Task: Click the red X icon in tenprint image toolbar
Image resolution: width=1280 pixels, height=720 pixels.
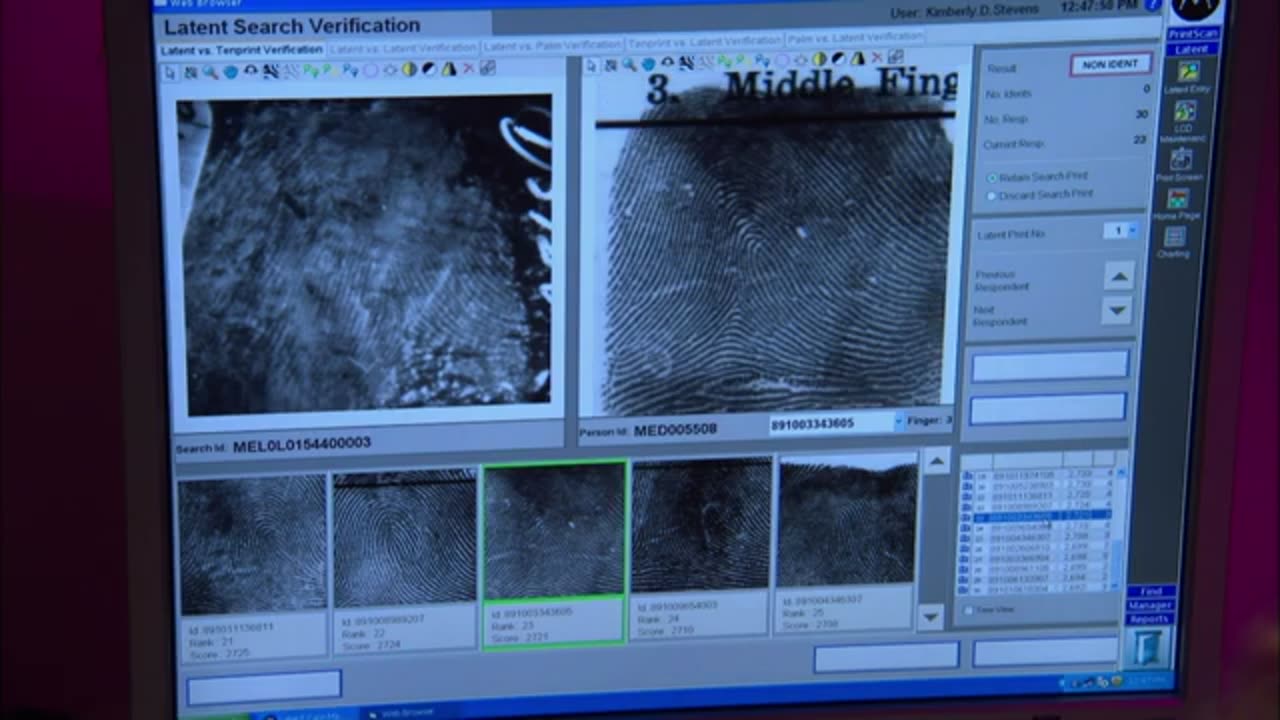Action: 877,58
